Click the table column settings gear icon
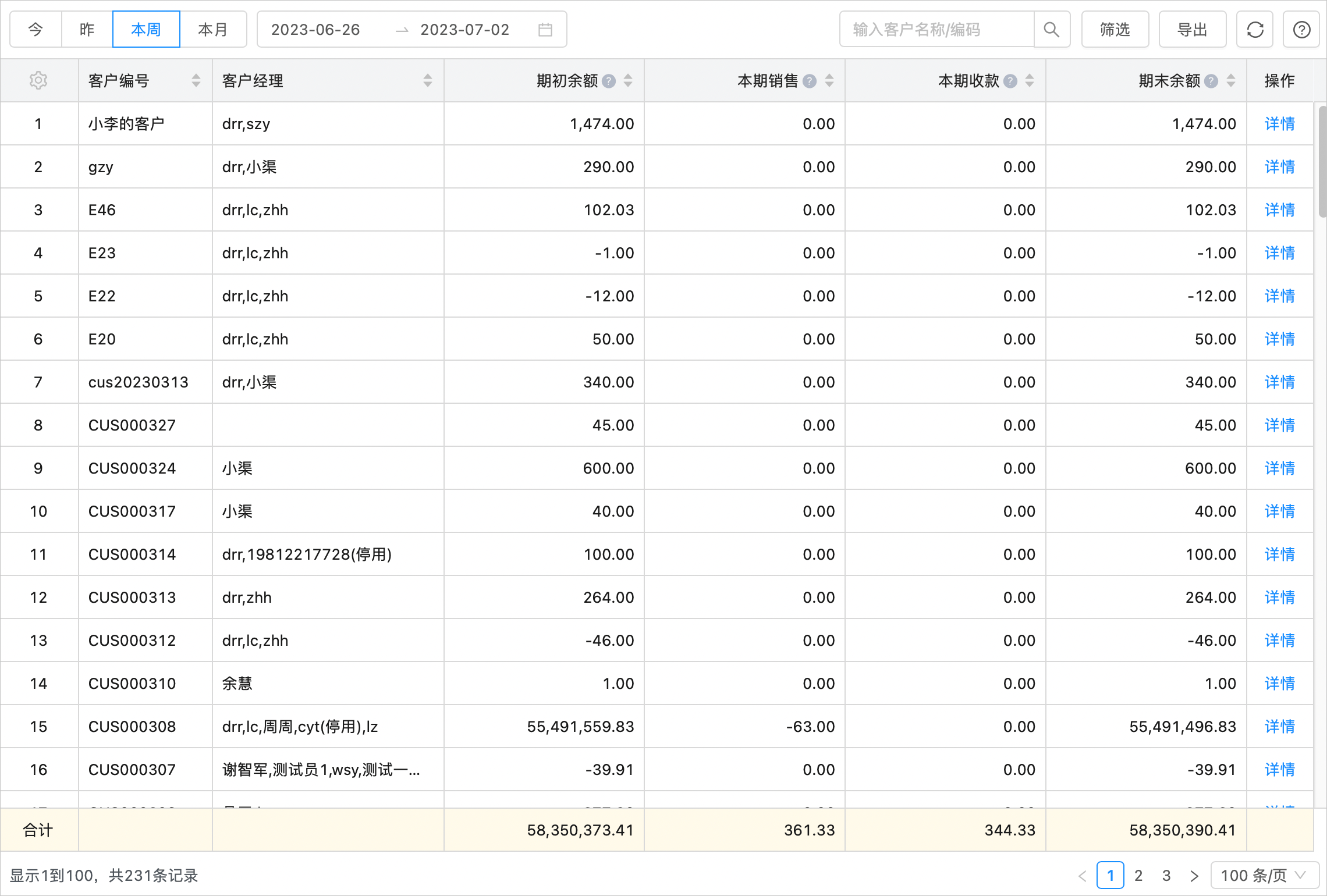Image resolution: width=1327 pixels, height=896 pixels. (38, 80)
